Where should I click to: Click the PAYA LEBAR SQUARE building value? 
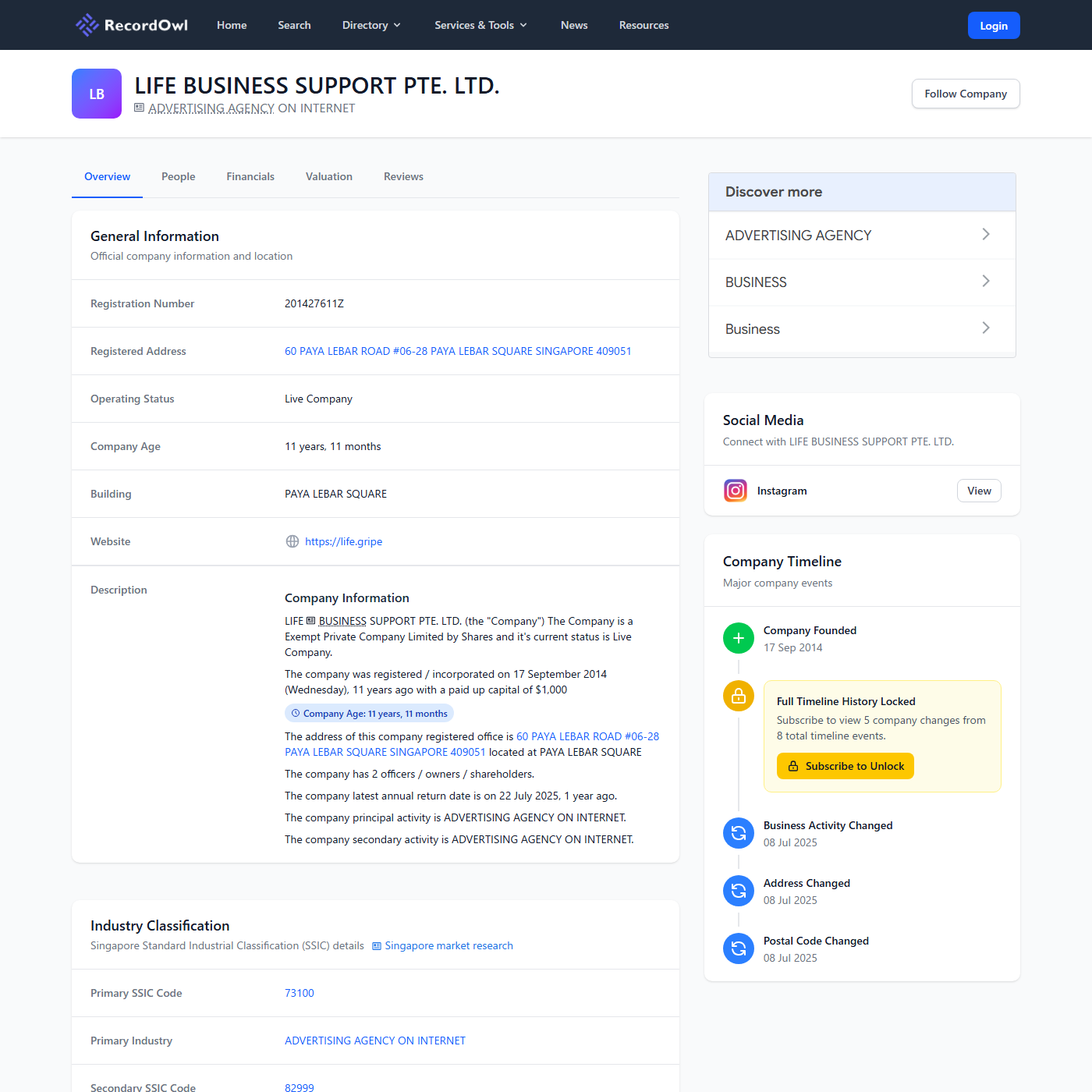[x=335, y=494]
